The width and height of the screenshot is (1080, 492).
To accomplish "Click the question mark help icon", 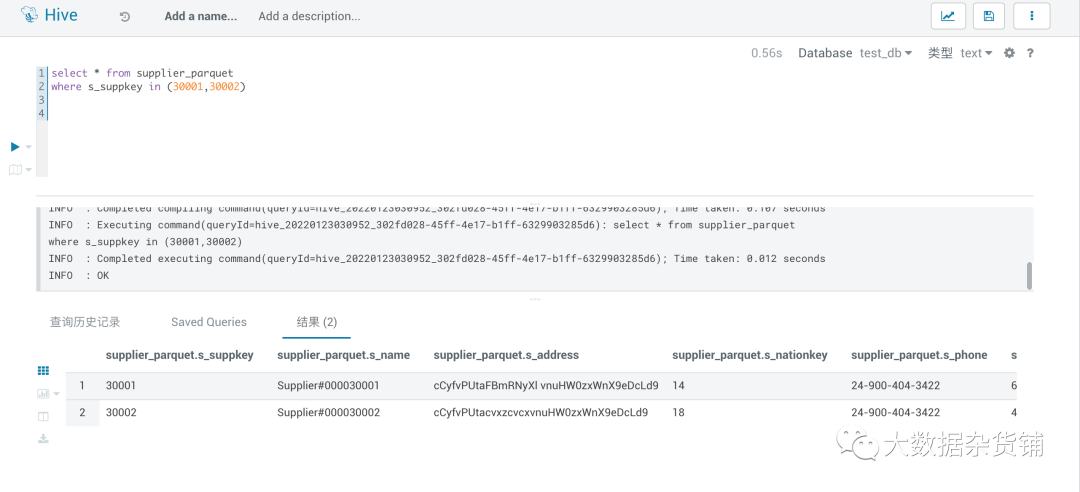I will (x=1030, y=53).
